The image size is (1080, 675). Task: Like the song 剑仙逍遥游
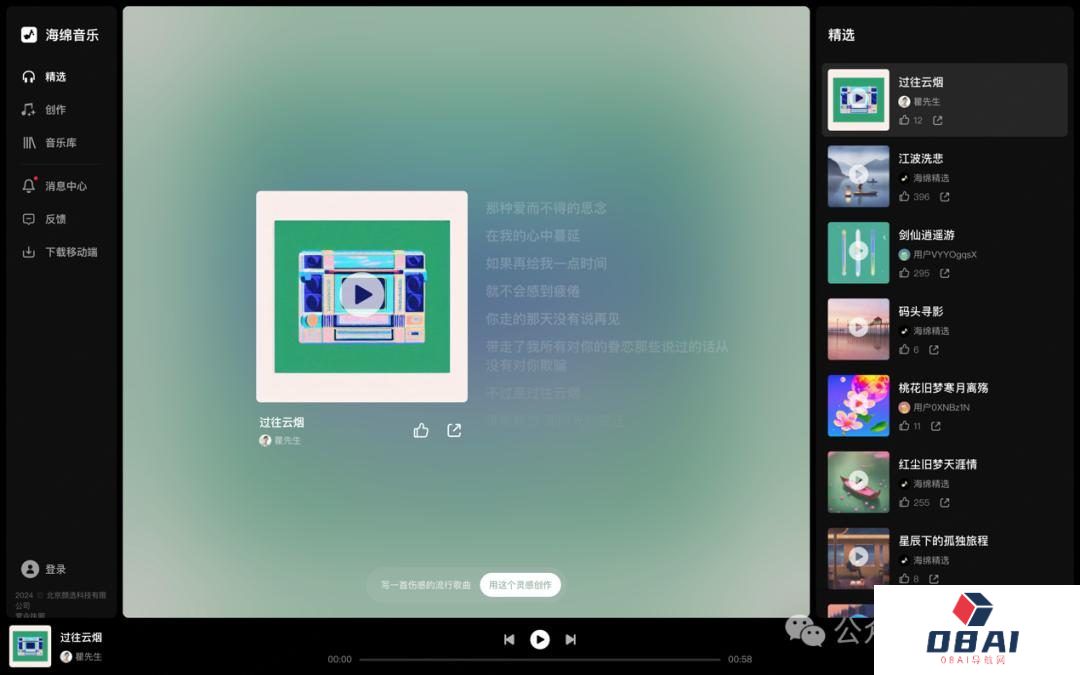click(904, 273)
